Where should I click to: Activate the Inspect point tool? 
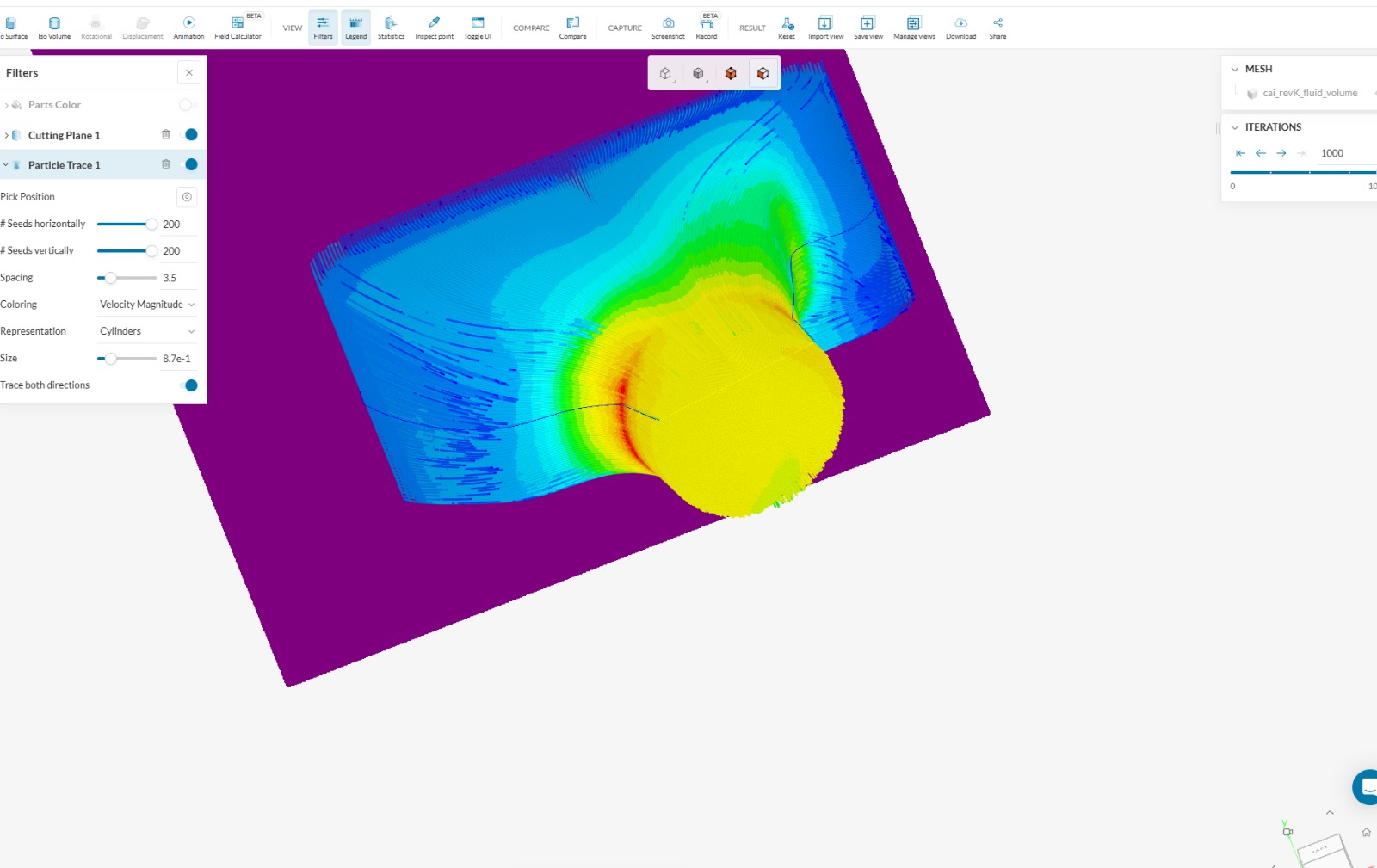[434, 28]
